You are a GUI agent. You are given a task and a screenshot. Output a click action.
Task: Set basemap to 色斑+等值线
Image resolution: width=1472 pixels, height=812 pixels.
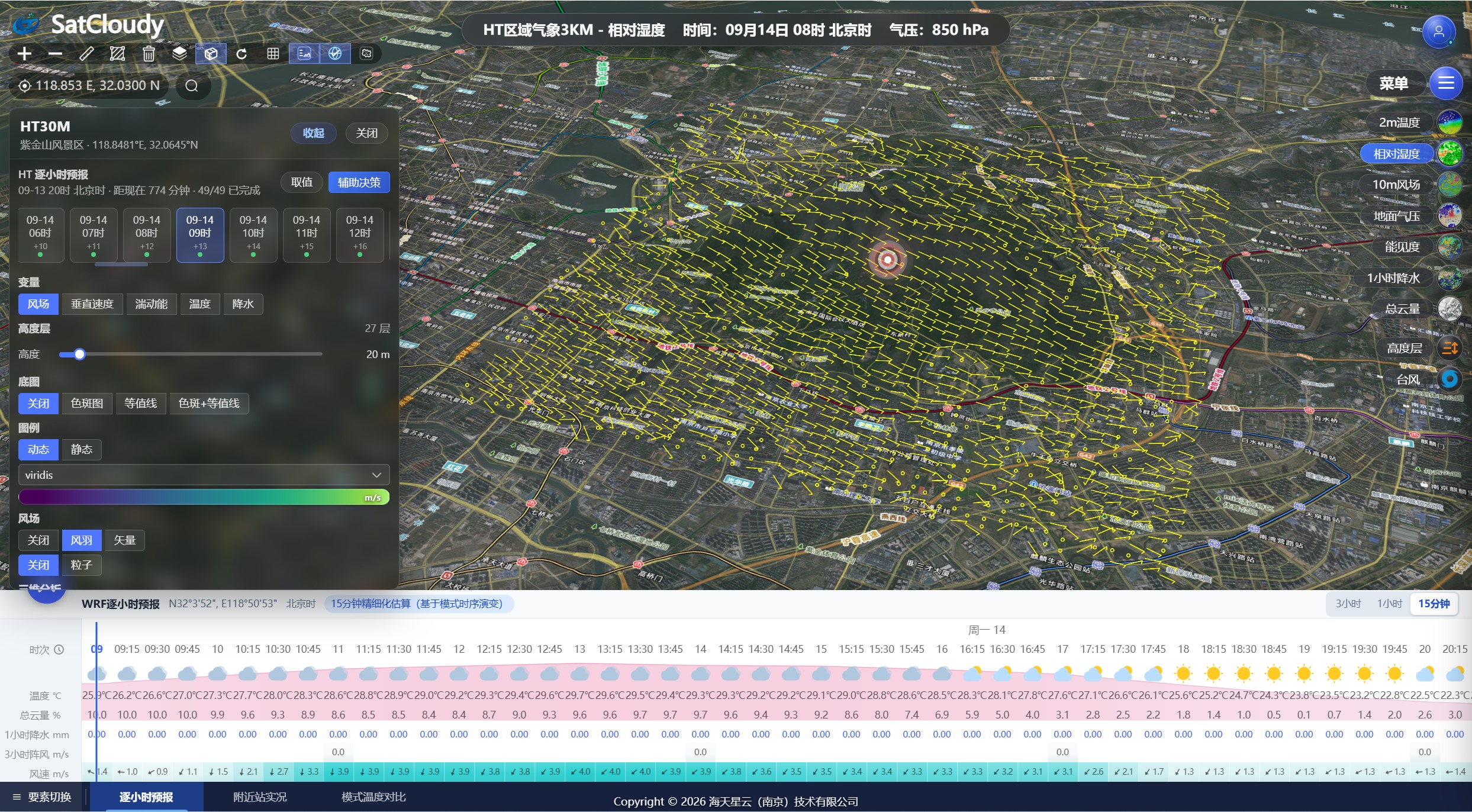(209, 404)
